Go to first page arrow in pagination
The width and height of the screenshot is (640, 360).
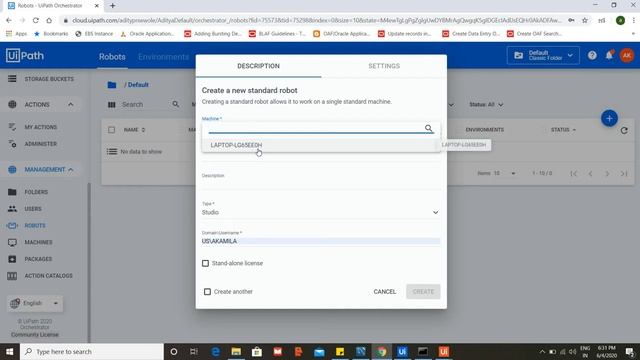(x=573, y=174)
